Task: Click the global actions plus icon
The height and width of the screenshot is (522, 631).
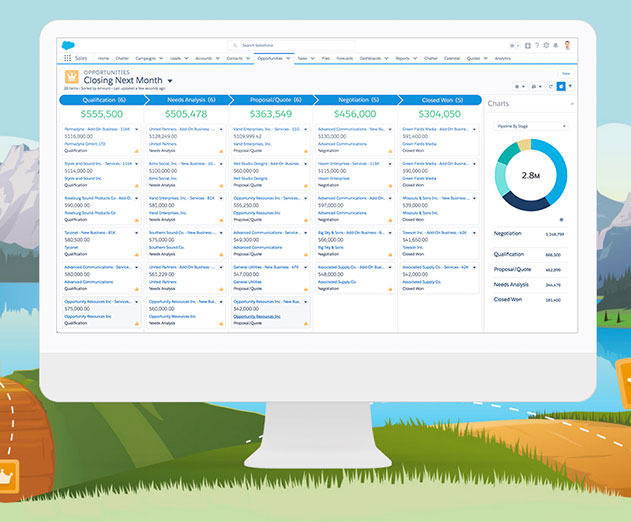Action: (x=528, y=46)
